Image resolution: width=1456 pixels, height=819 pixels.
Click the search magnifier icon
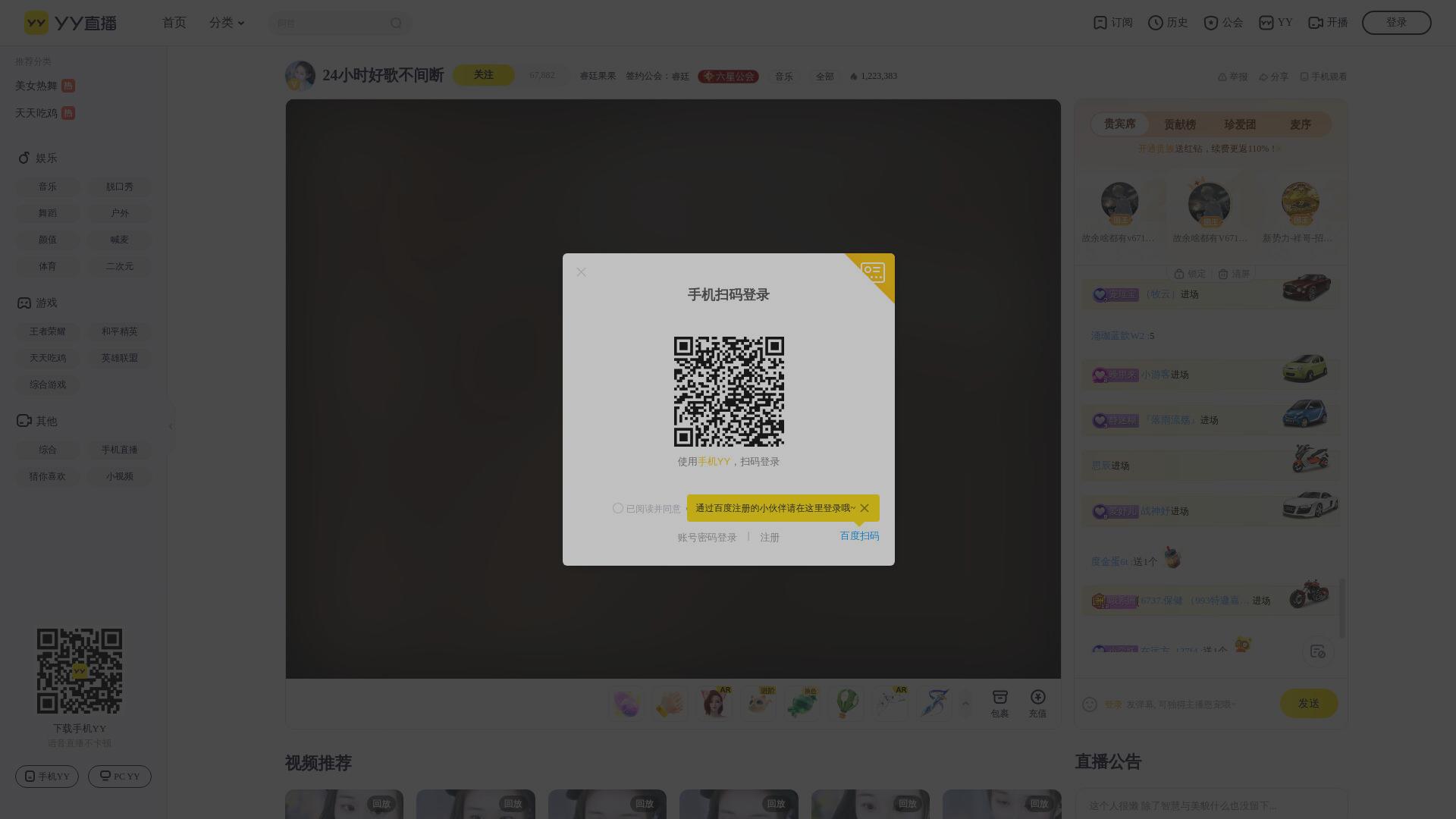pyautogui.click(x=396, y=24)
